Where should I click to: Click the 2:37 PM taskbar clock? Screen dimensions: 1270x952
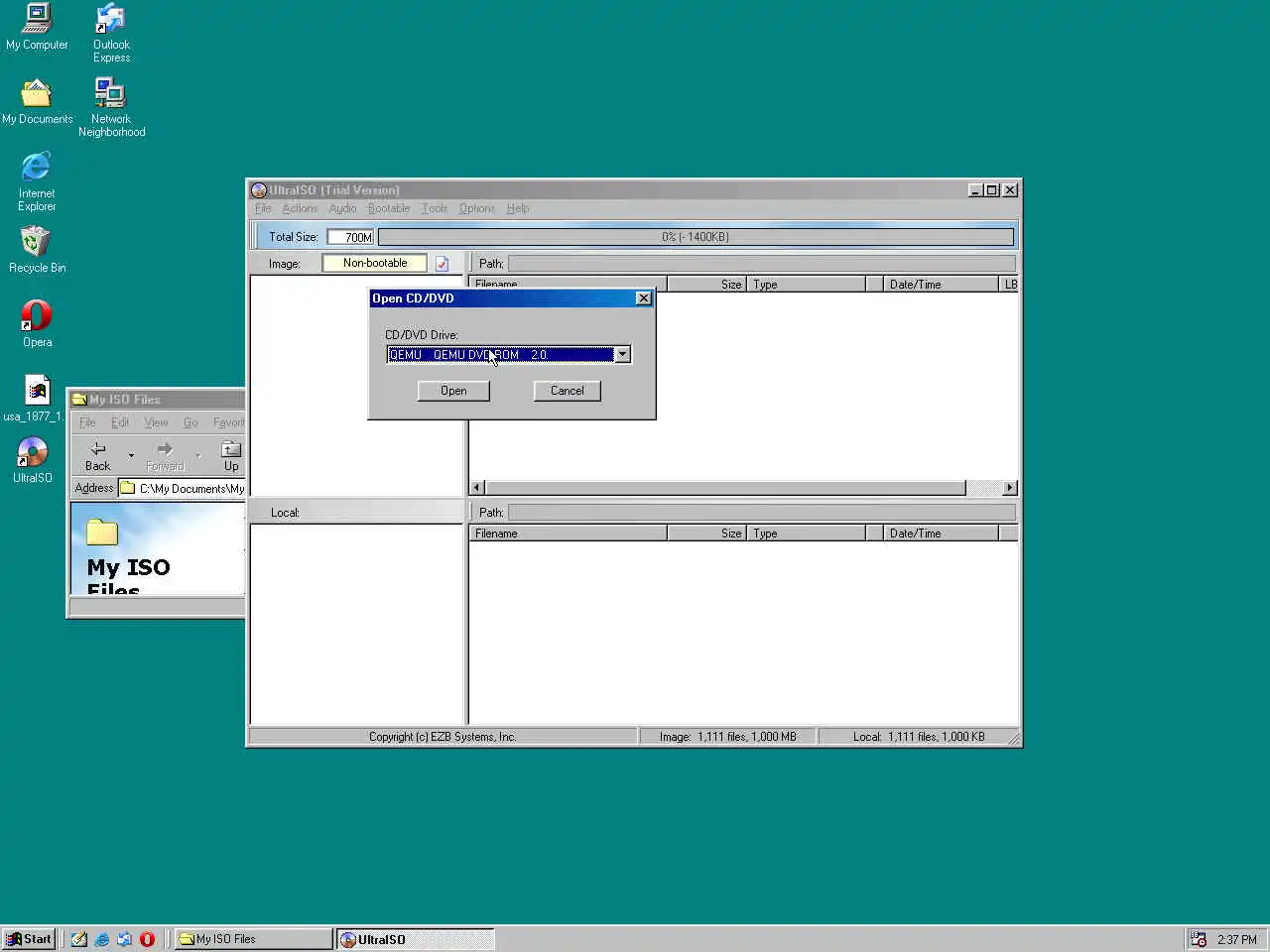(1236, 939)
